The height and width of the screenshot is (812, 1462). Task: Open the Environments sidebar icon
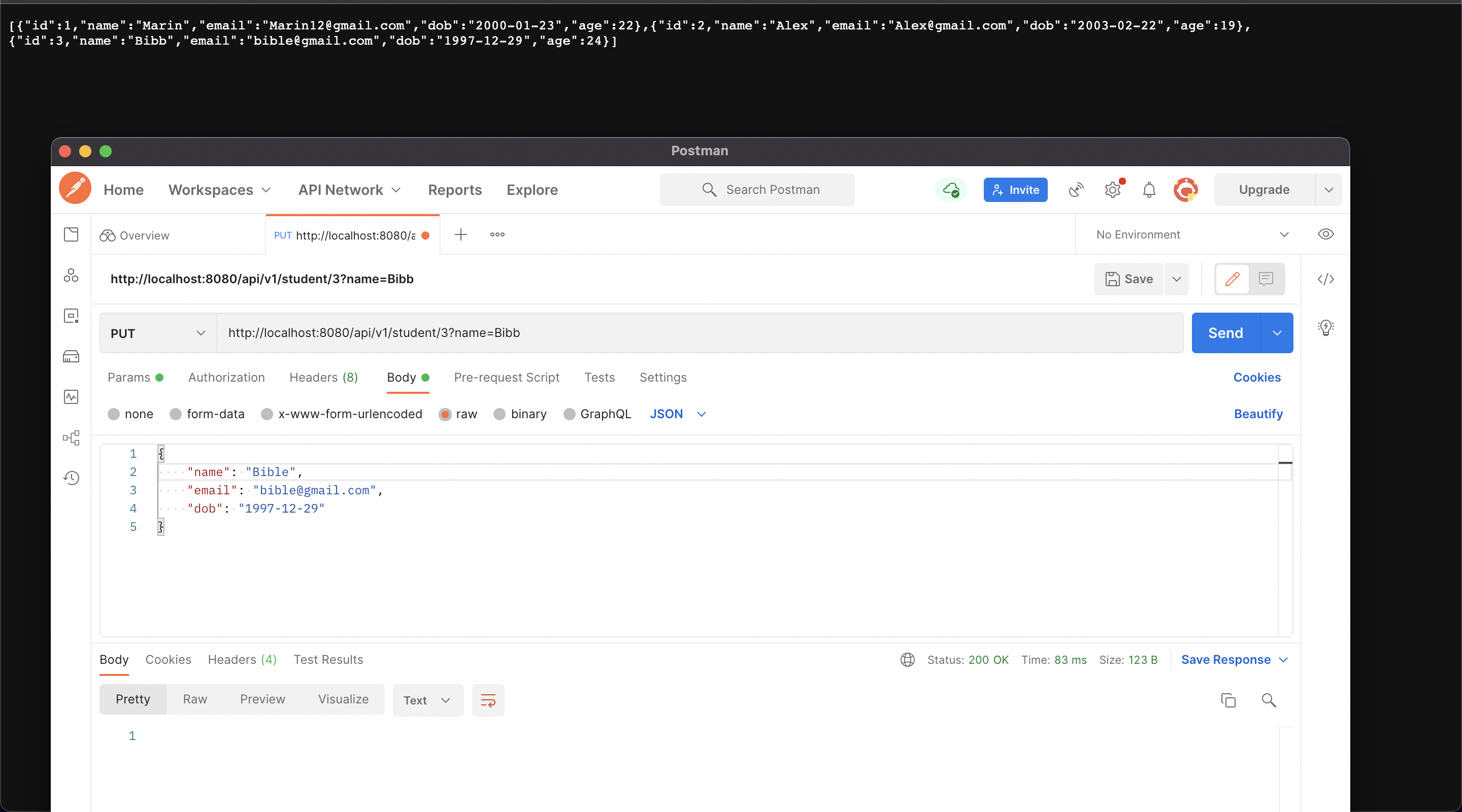click(72, 316)
